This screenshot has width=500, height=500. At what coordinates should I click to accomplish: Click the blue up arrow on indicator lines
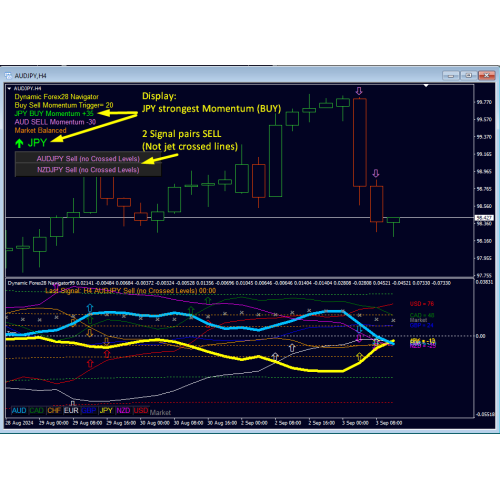coord(90,308)
